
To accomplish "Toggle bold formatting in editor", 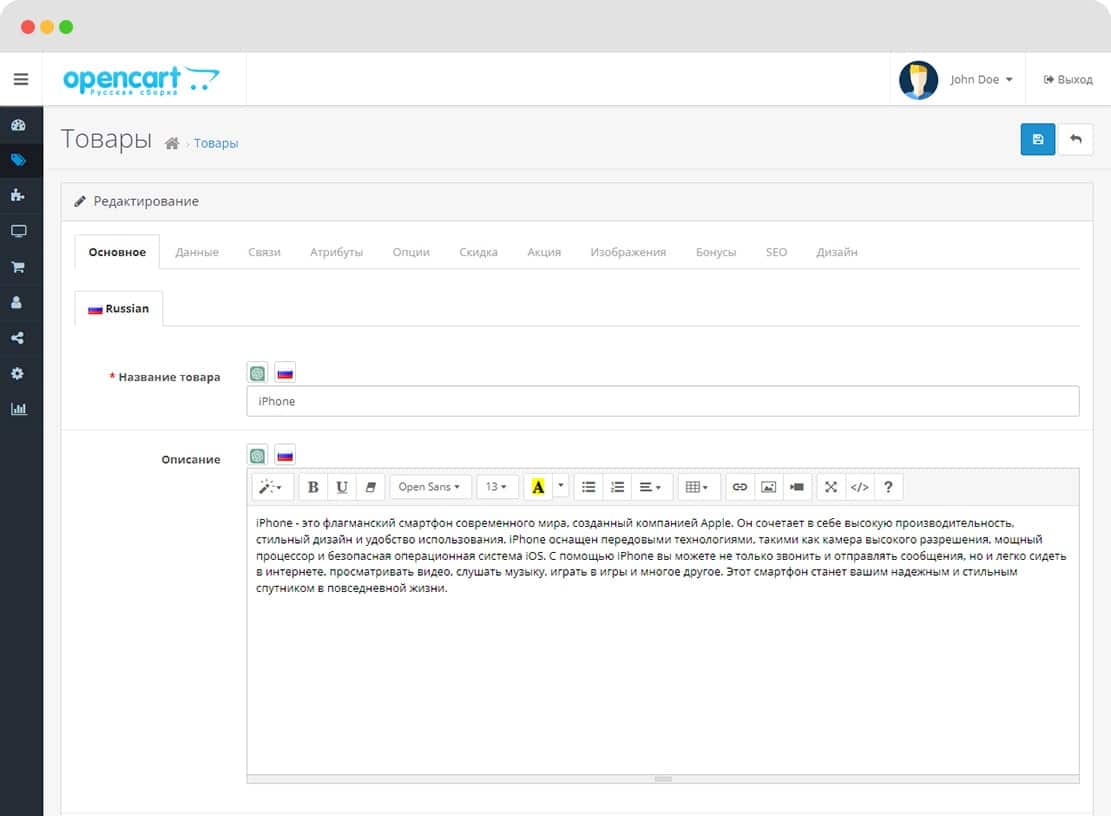I will [x=313, y=487].
